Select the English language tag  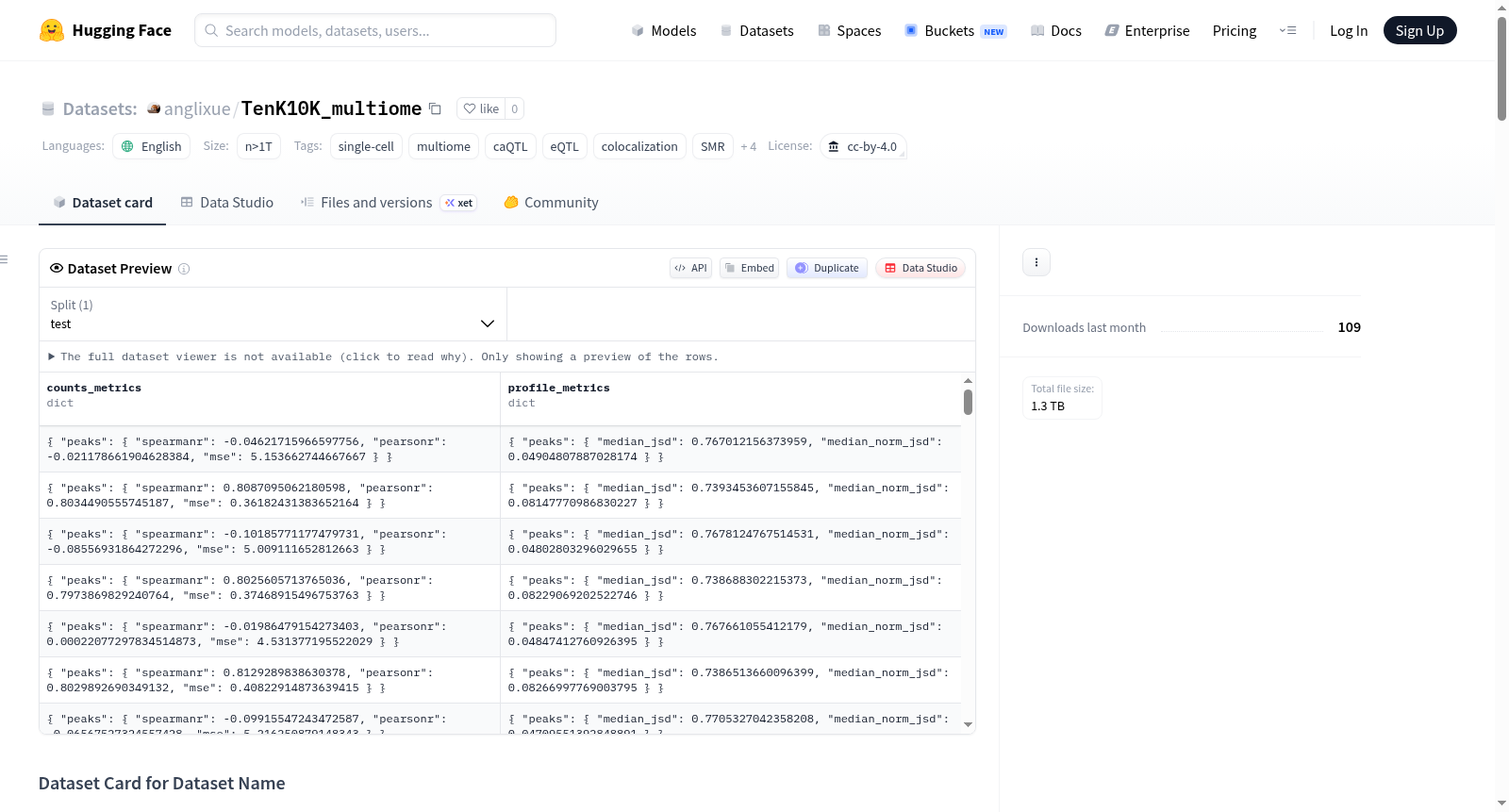(x=152, y=146)
